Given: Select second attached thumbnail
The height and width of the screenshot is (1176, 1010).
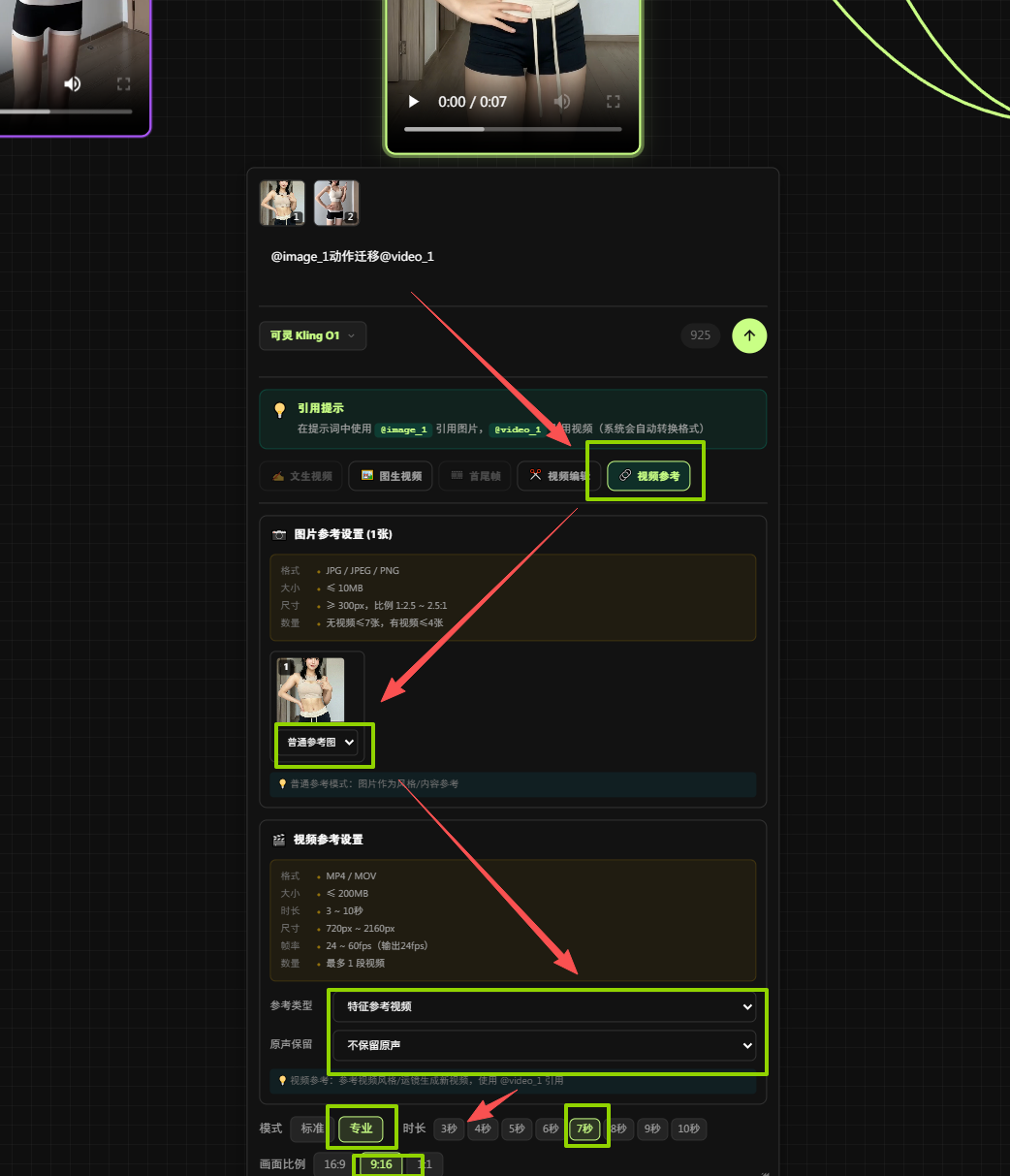Looking at the screenshot, I should click(x=336, y=203).
